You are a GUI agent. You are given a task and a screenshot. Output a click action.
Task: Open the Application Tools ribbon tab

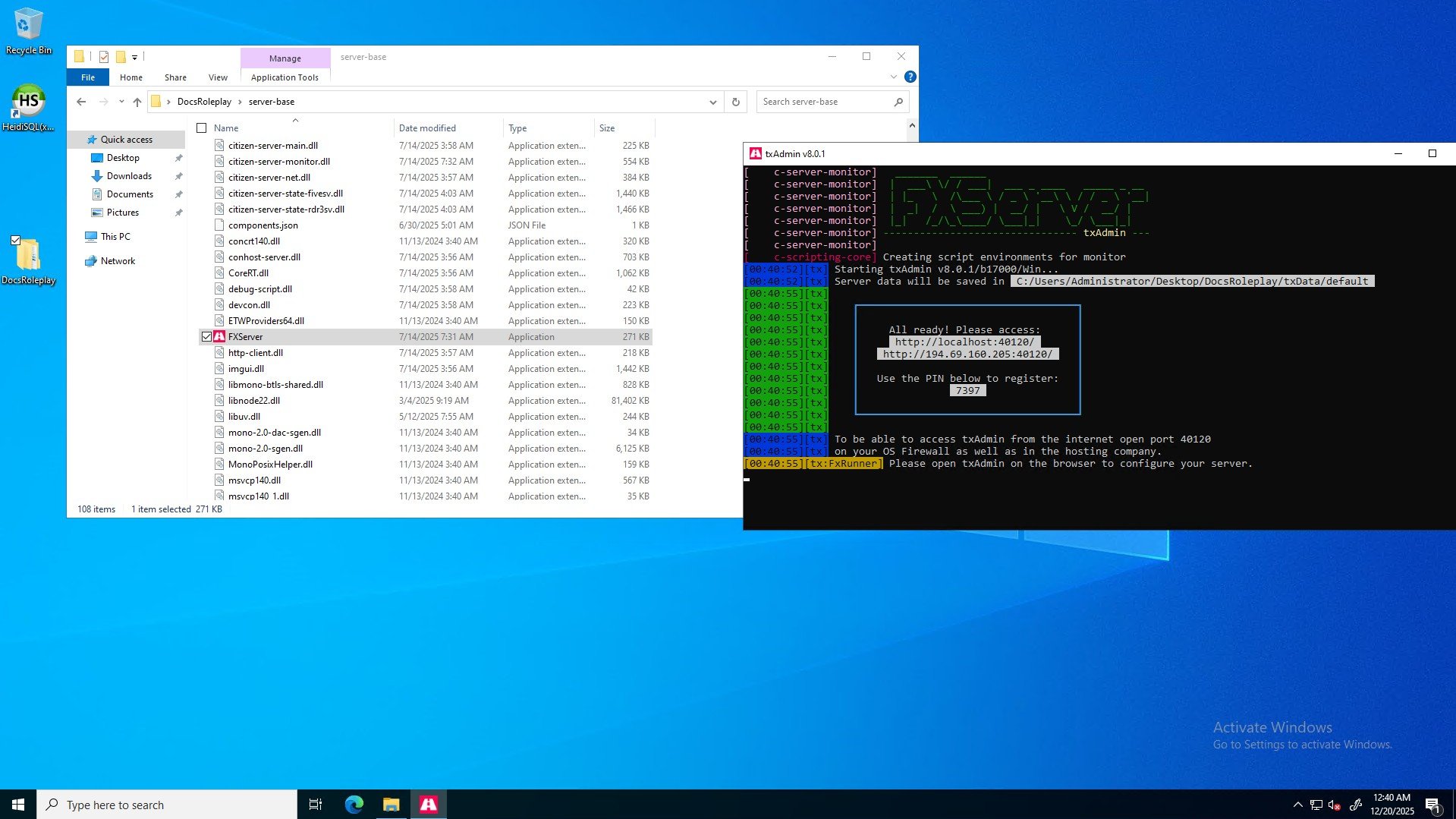coord(285,77)
